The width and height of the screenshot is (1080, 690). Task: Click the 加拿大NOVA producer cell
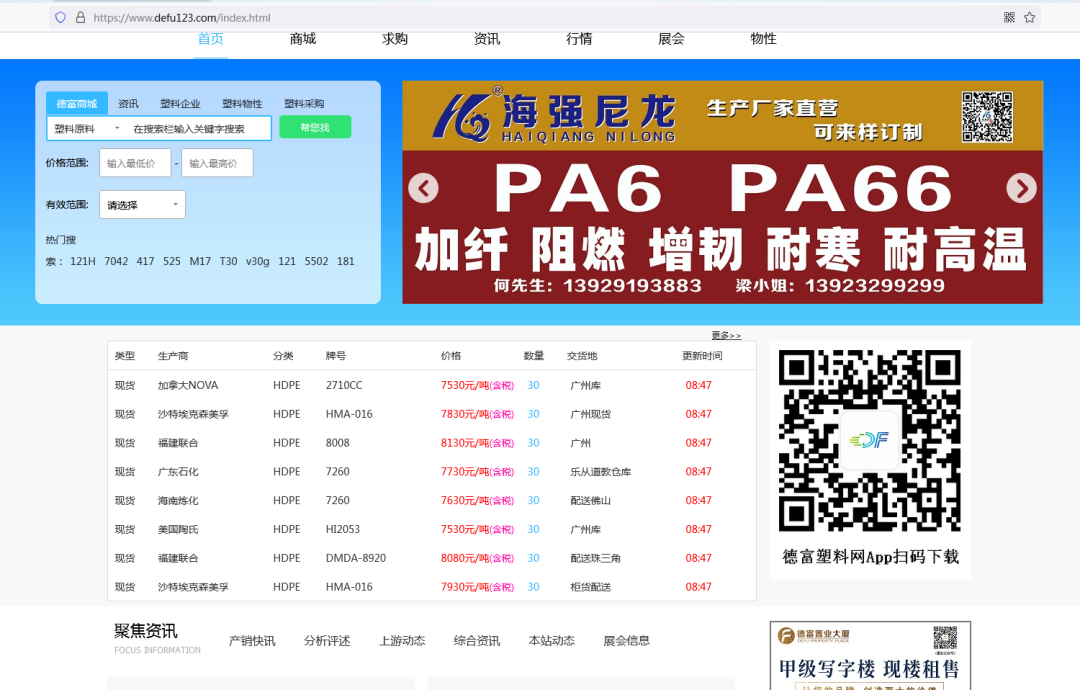coord(188,386)
